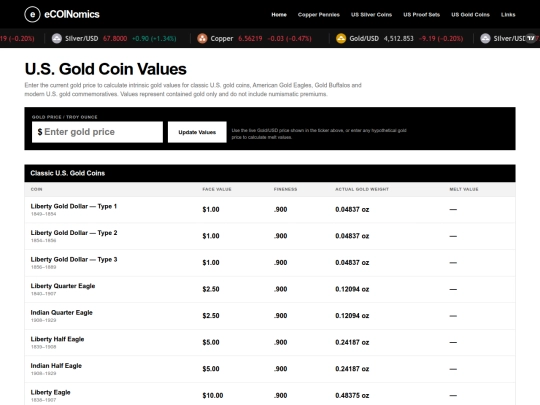540x405 pixels.
Task: Select the Liberty Half Eagle row
Action: pos(270,342)
